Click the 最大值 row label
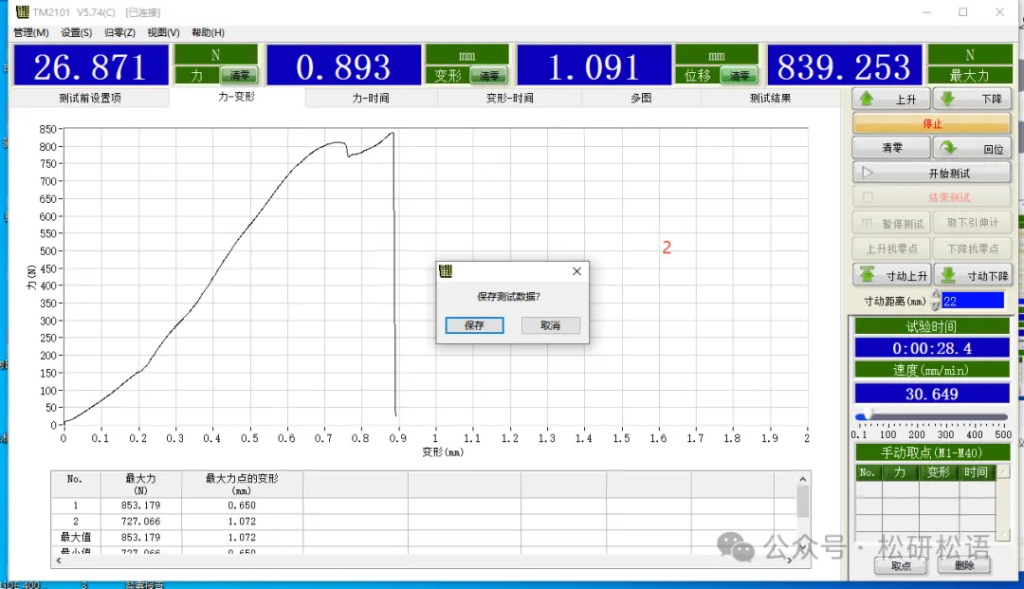Viewport: 1024px width, 589px height. (76, 537)
